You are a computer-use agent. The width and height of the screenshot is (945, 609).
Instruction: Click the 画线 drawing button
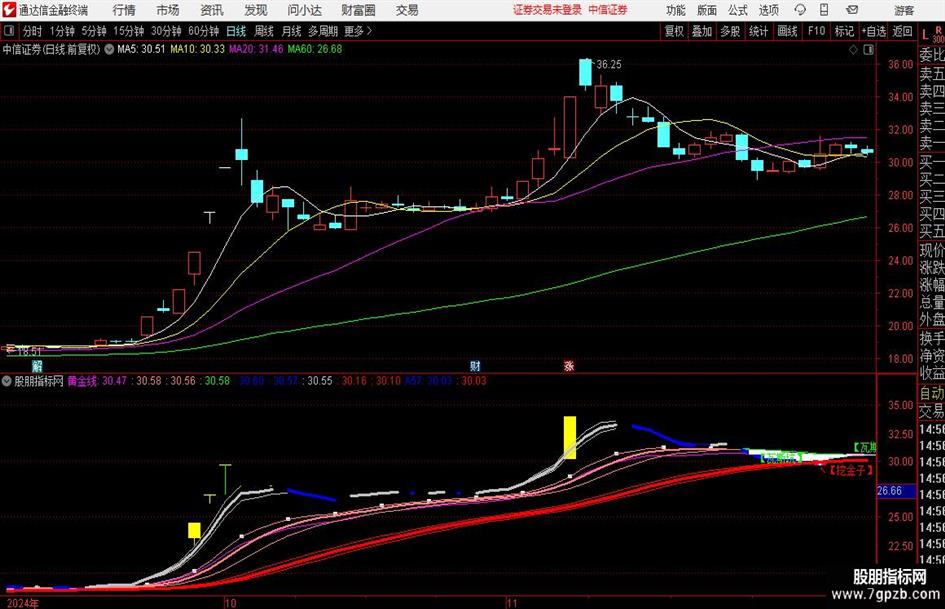787,31
